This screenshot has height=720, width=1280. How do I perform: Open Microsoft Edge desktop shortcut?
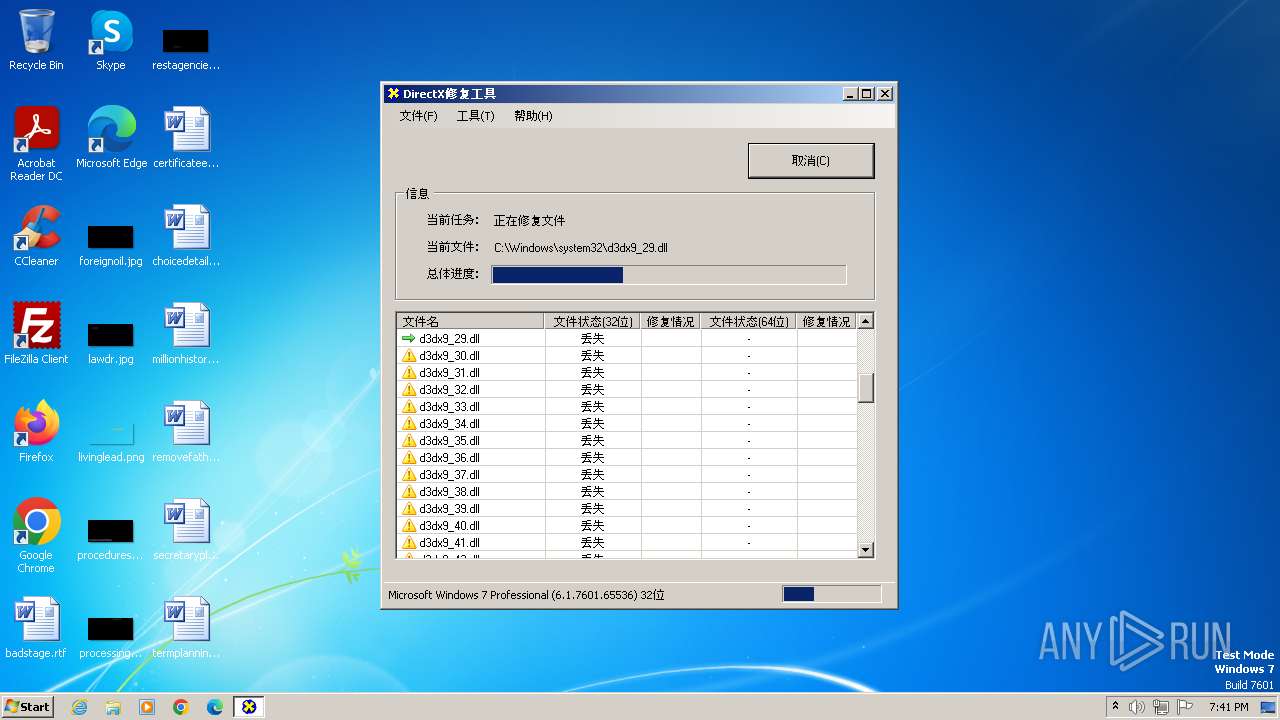point(111,138)
